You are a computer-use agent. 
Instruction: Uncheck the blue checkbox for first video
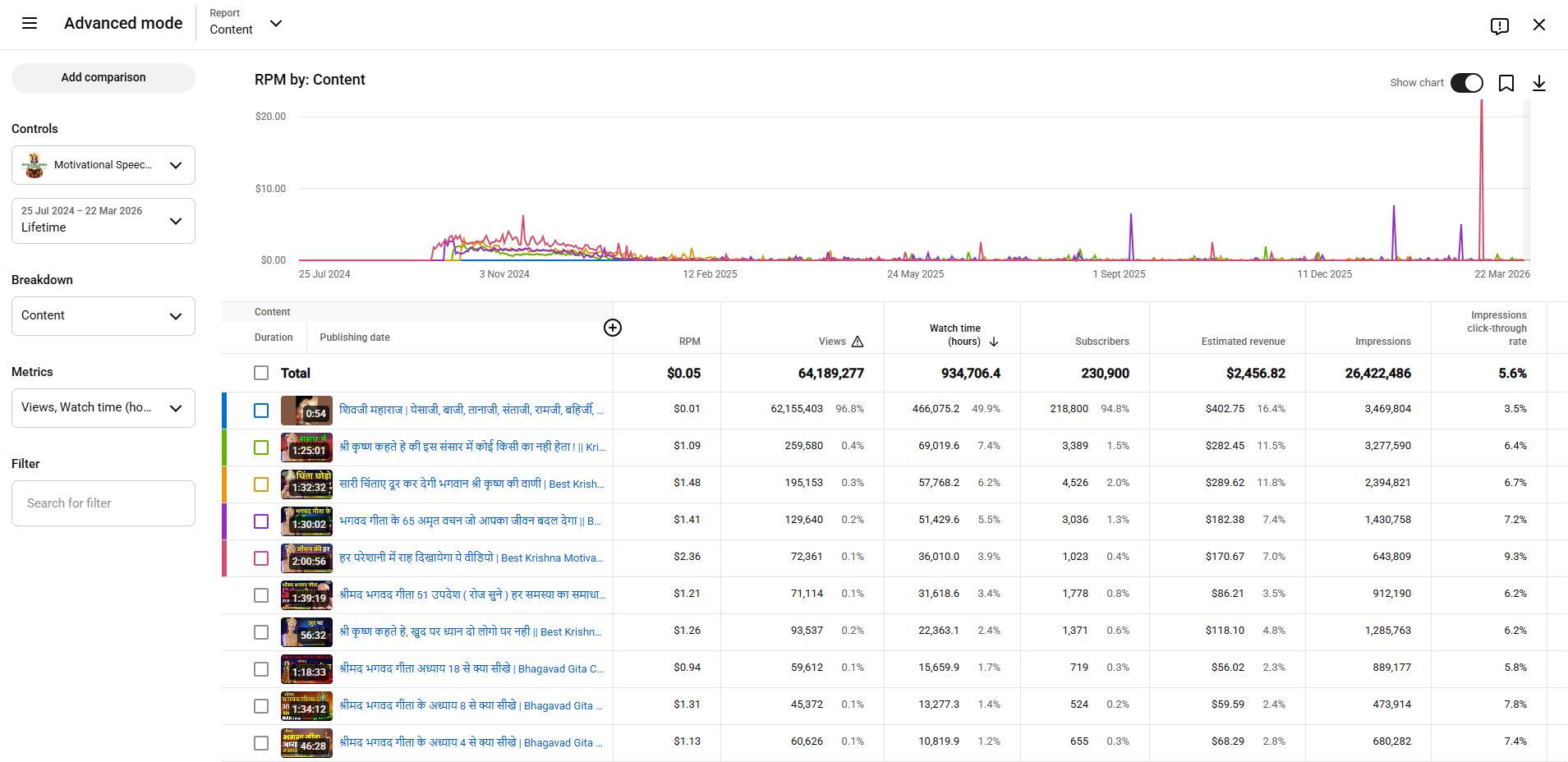tap(261, 411)
